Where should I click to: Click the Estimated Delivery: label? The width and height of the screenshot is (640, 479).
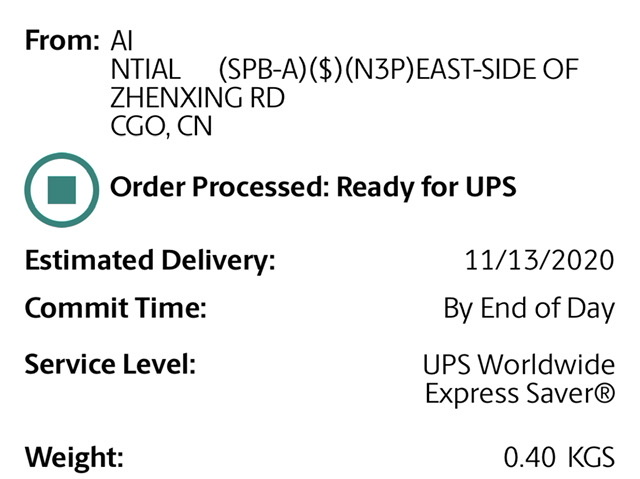[x=149, y=262]
